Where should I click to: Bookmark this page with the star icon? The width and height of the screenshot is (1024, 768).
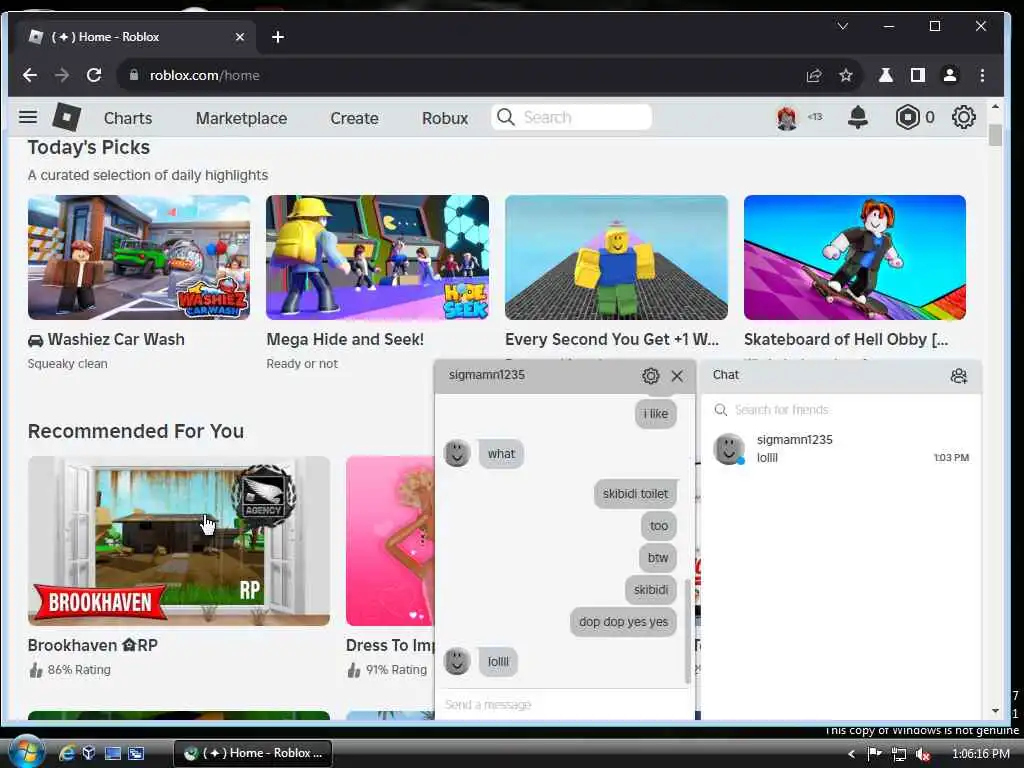[x=846, y=75]
